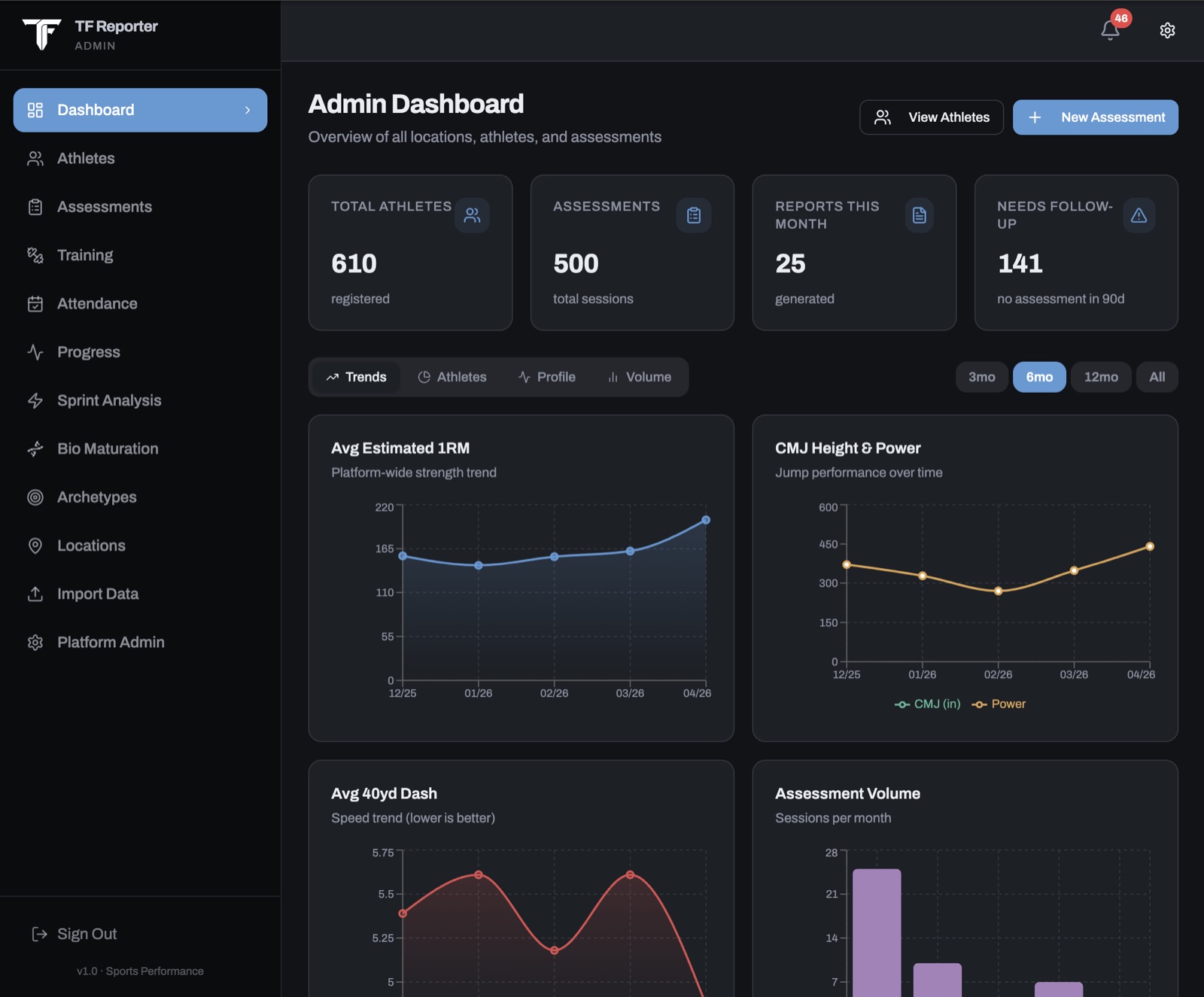
Task: Go to the Locations page
Action: point(140,546)
